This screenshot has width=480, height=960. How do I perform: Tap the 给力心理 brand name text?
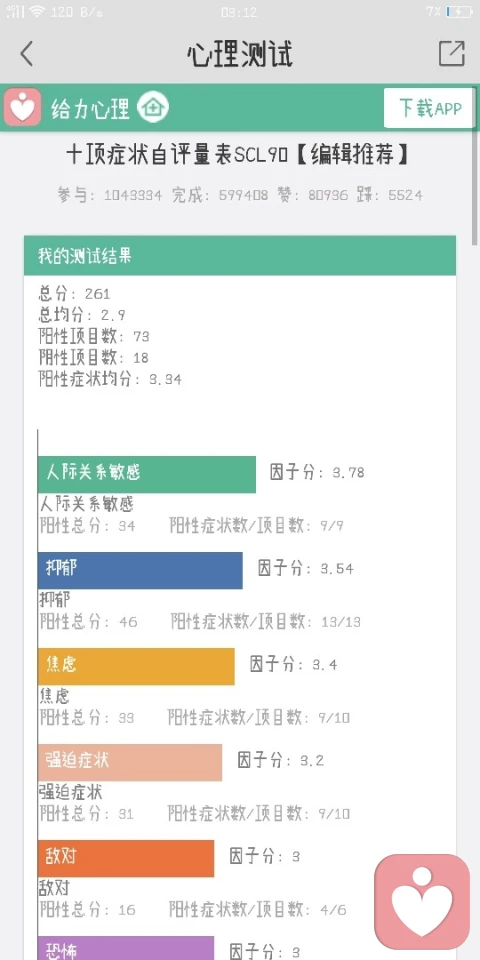point(91,108)
